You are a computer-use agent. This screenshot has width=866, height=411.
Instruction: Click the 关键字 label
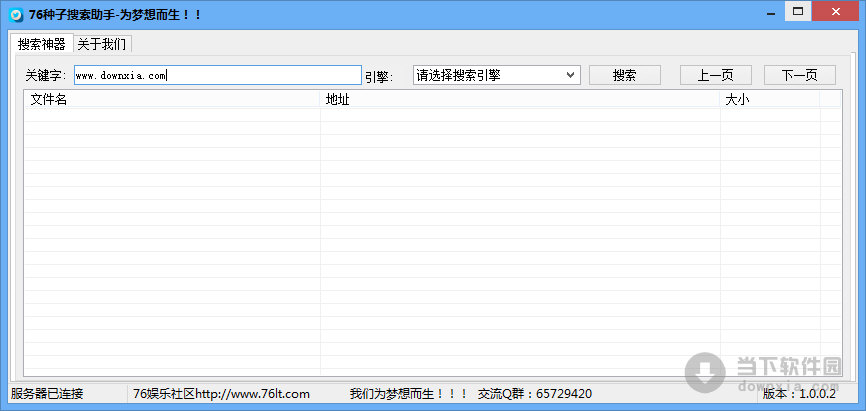(46, 75)
